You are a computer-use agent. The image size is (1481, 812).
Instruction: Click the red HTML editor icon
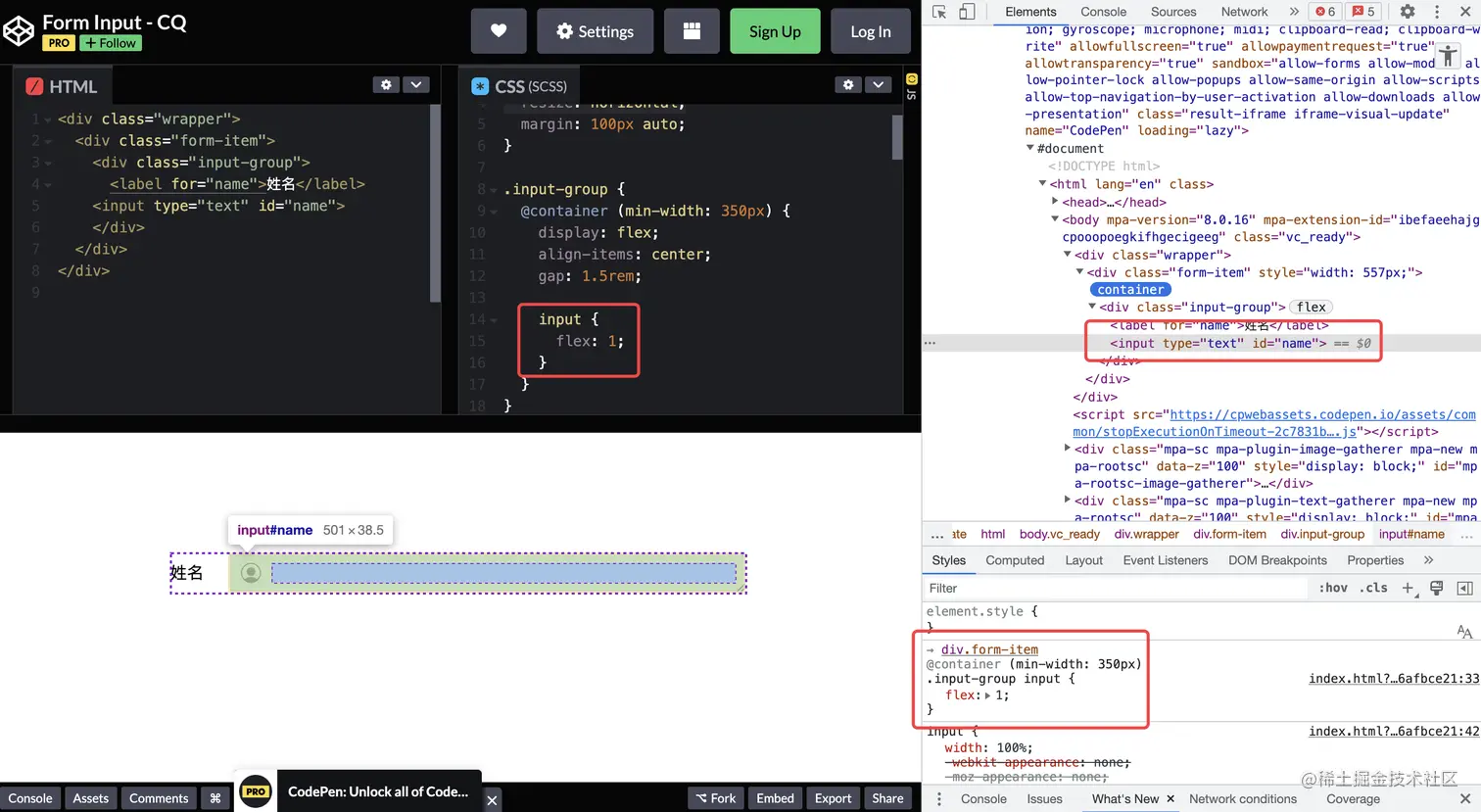34,86
